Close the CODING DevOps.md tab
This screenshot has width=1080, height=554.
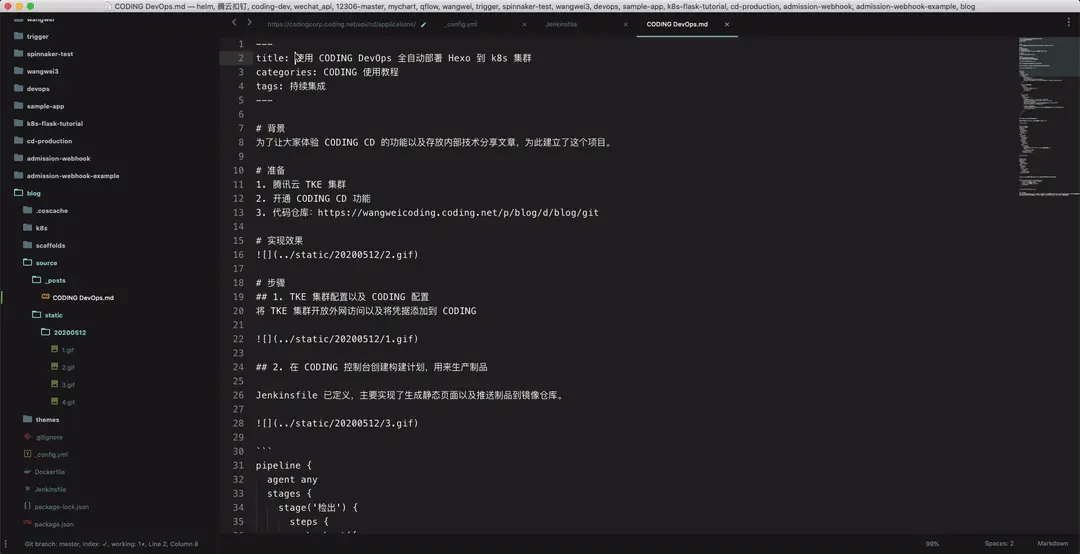point(727,24)
